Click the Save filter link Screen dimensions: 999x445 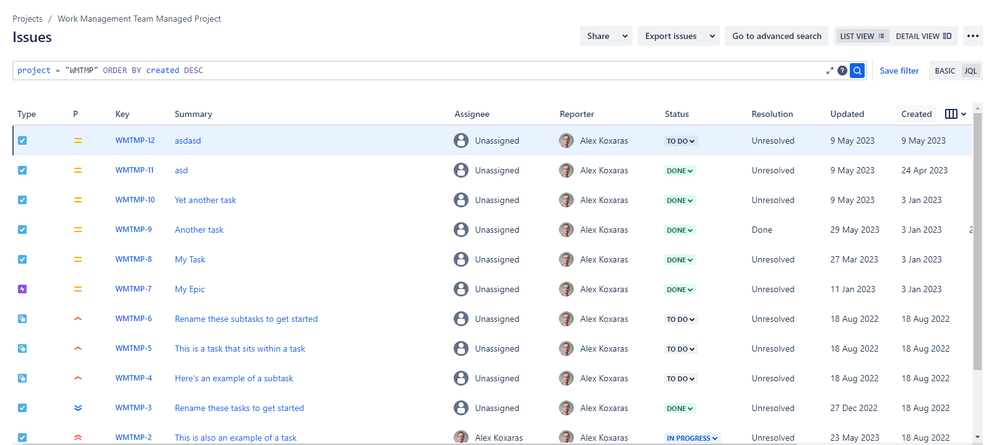899,71
